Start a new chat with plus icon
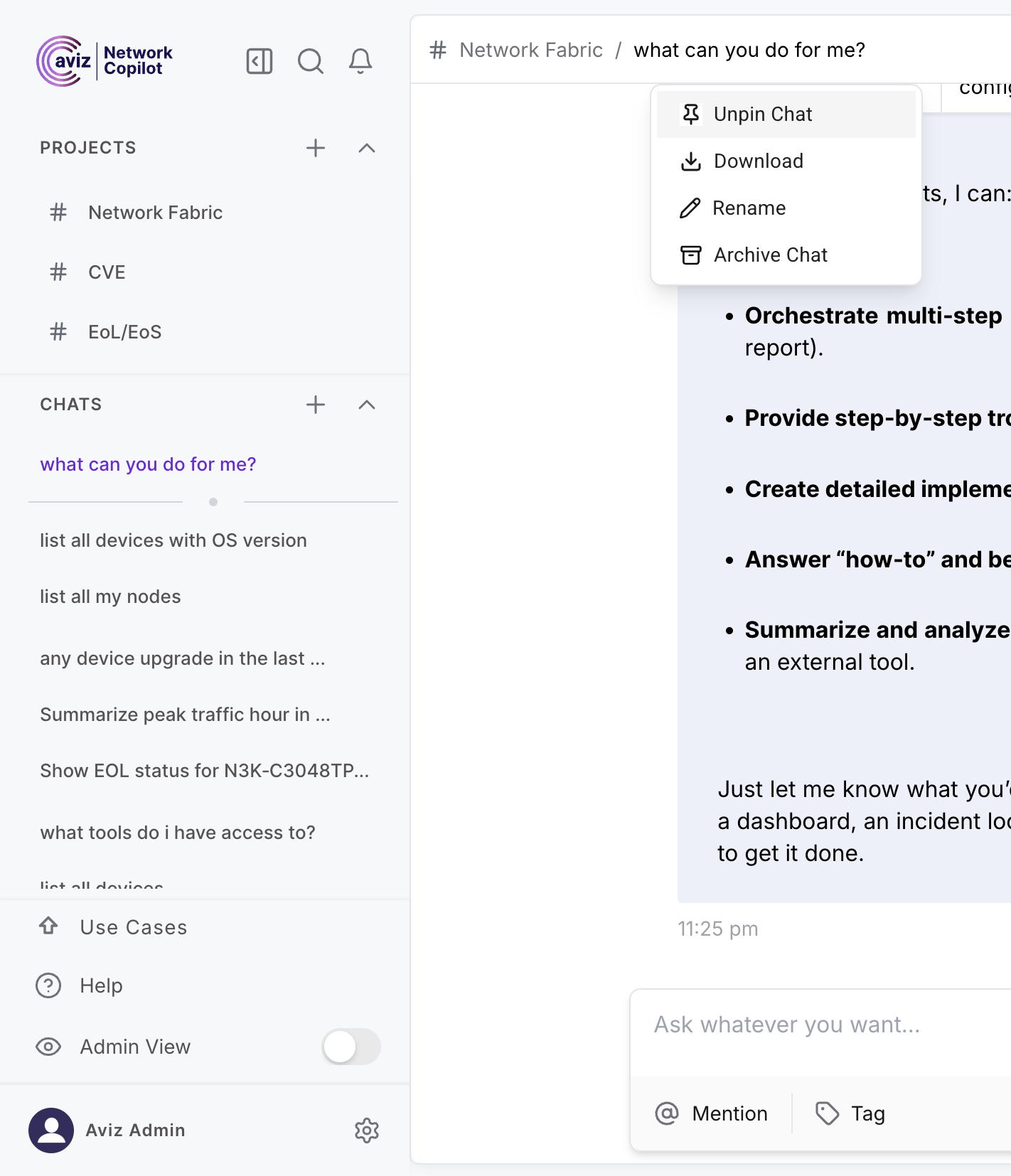 point(316,405)
